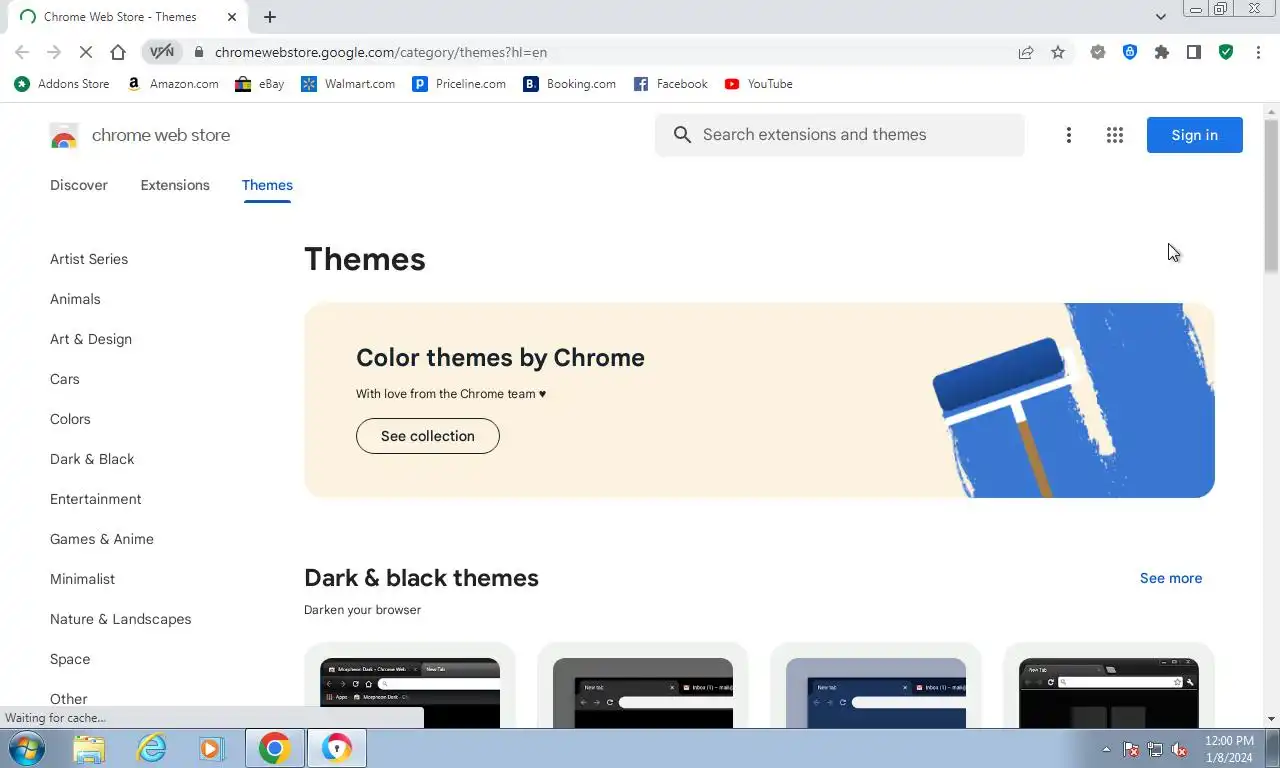Focus the Search extensions and themes field
Viewport: 1280px width, 768px height.
(840, 135)
